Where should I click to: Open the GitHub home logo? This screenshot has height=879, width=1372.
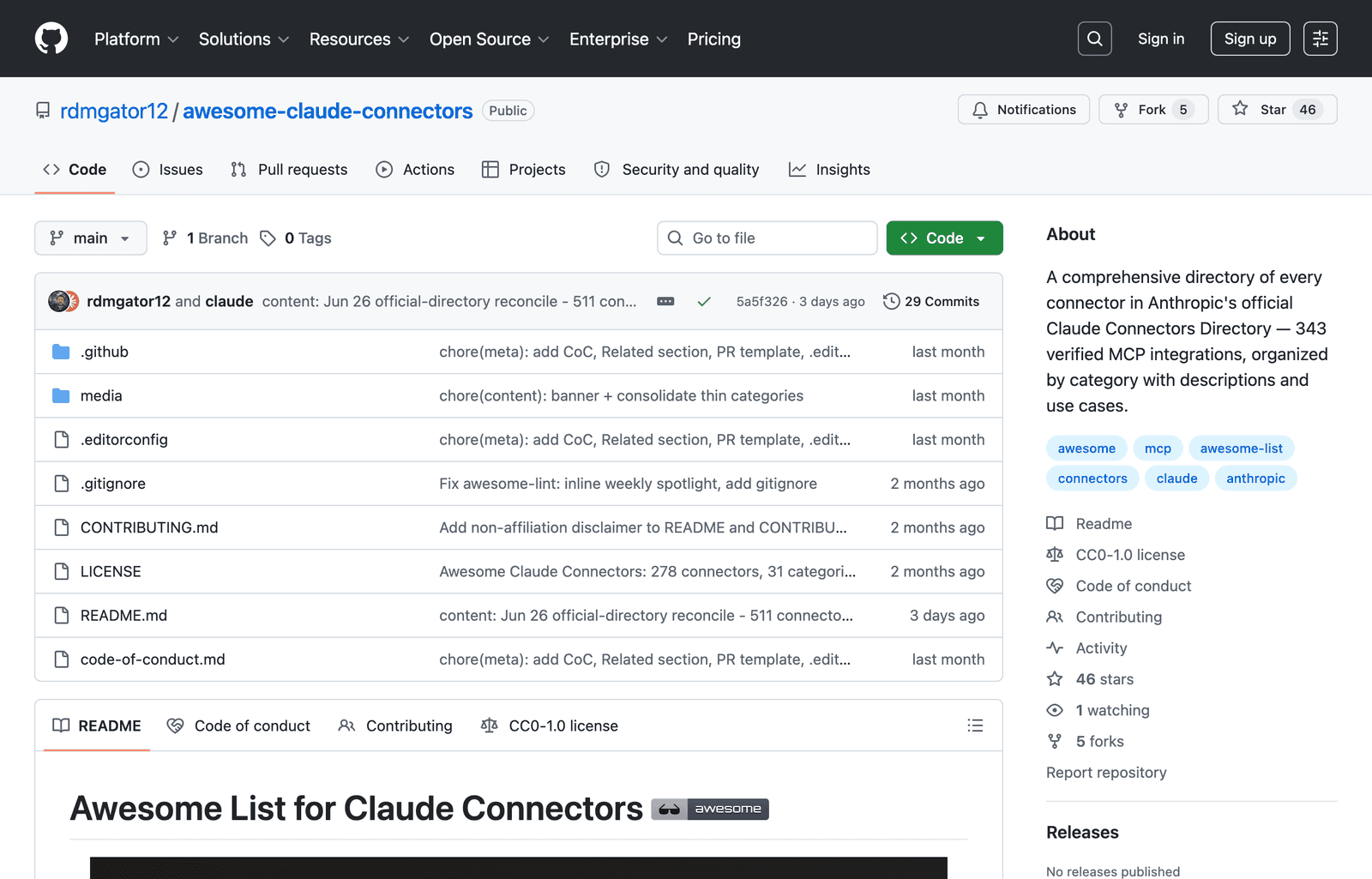tap(51, 39)
